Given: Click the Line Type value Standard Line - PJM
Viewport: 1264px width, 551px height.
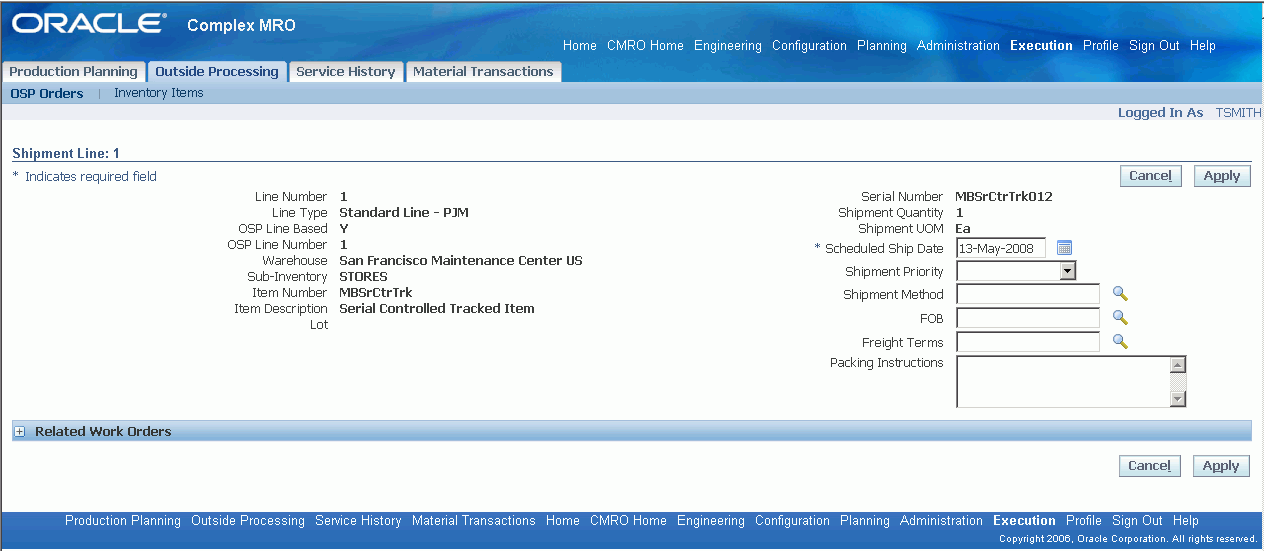Looking at the screenshot, I should 404,213.
